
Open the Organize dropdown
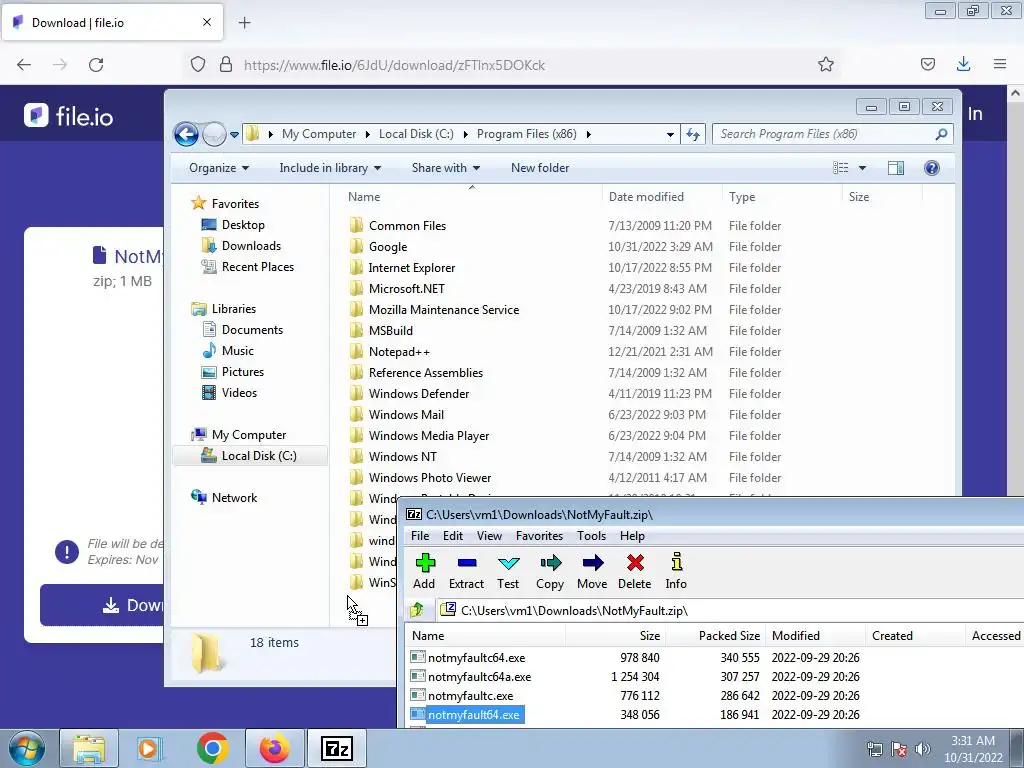pyautogui.click(x=219, y=168)
